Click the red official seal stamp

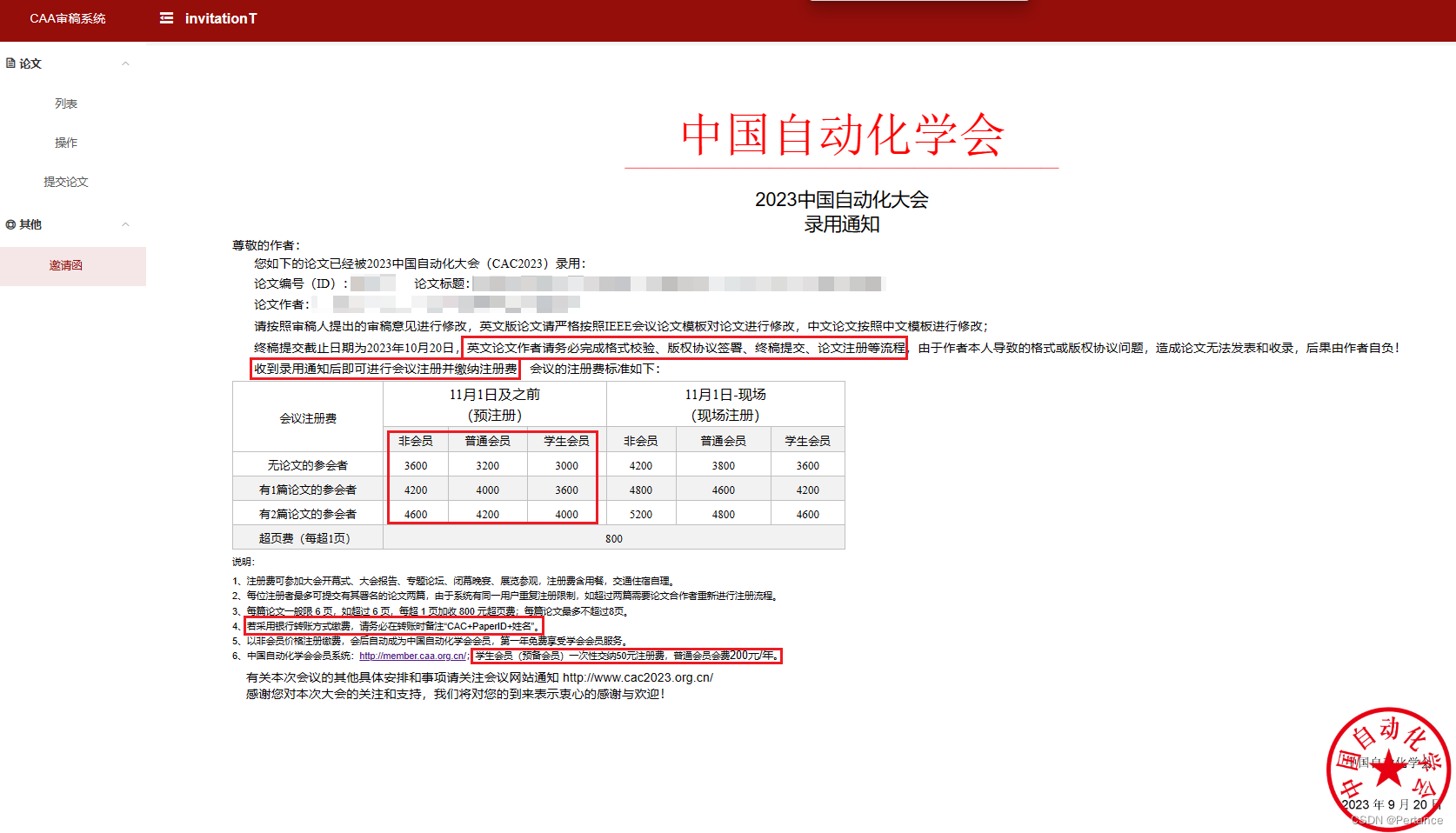coord(1389,769)
